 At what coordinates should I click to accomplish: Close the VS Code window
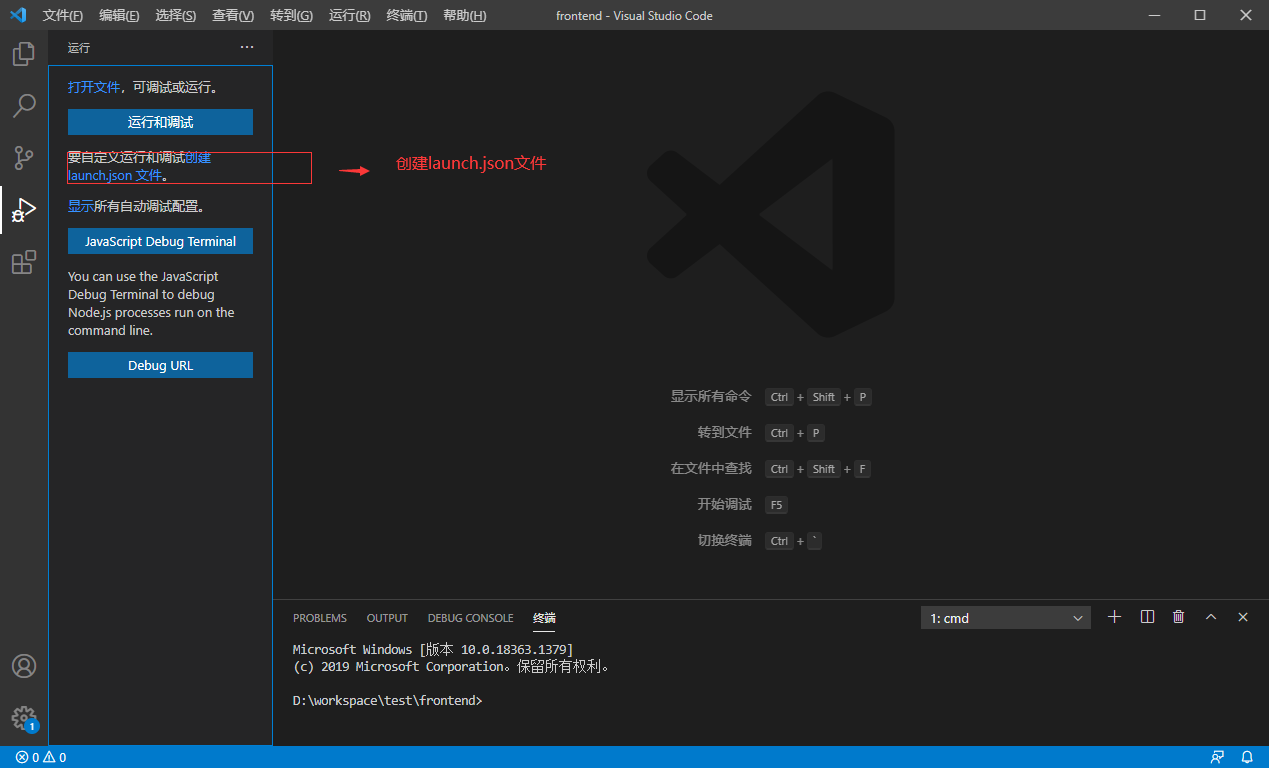click(x=1246, y=15)
